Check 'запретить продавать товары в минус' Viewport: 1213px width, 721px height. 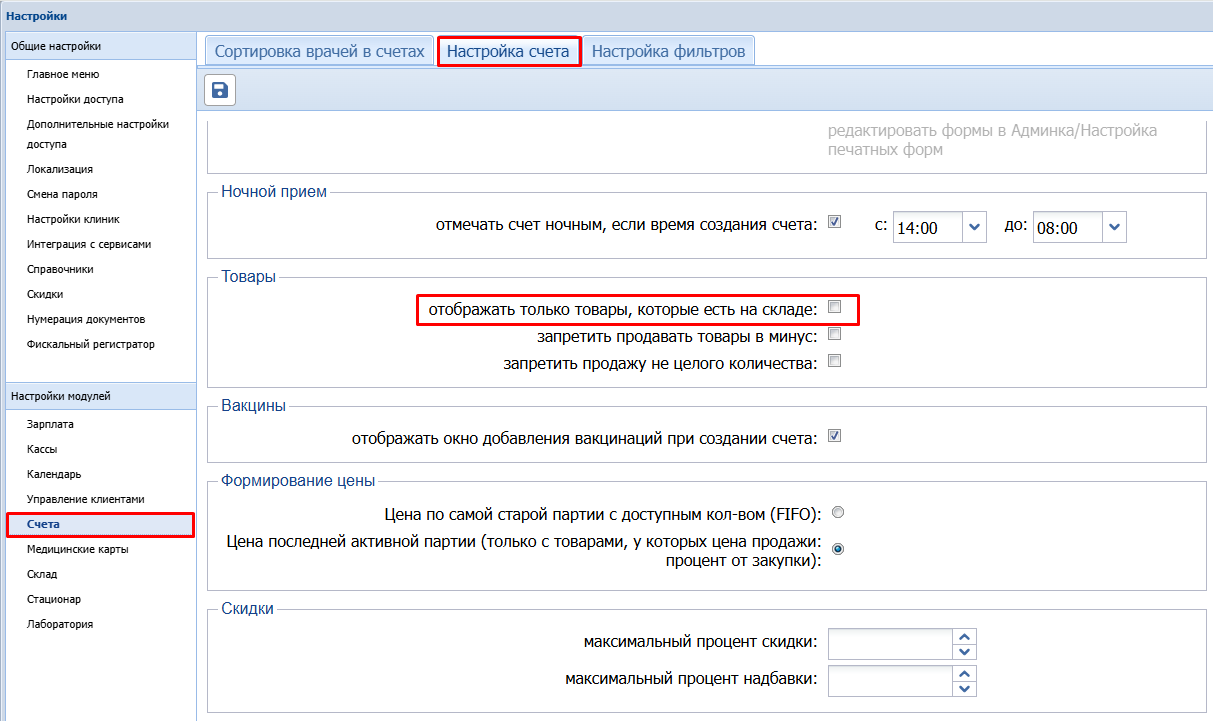coord(835,335)
